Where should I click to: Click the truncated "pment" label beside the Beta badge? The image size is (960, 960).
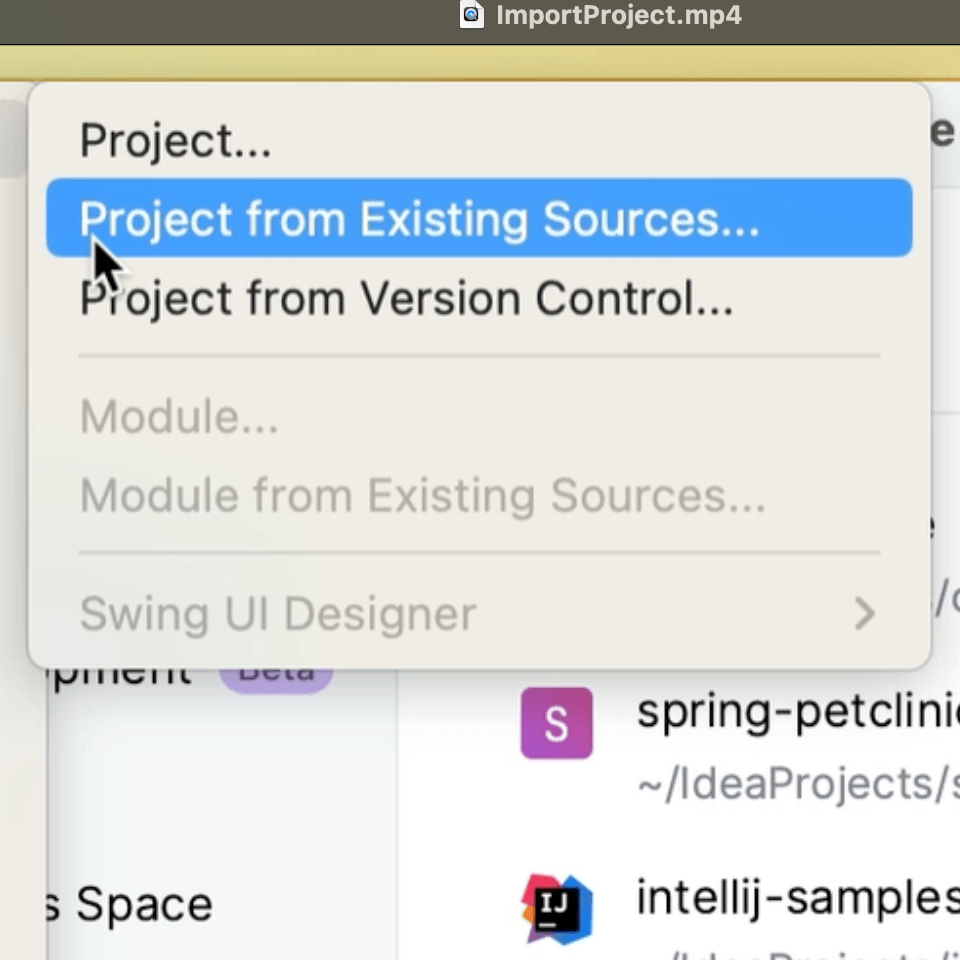pyautogui.click(x=120, y=672)
